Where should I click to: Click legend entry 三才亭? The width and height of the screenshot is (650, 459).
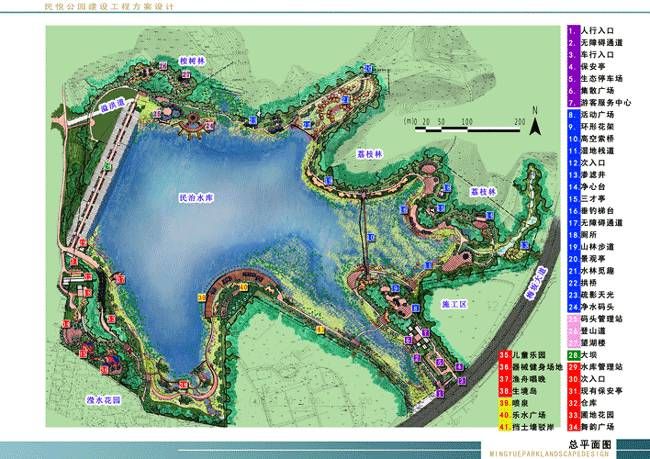point(587,199)
